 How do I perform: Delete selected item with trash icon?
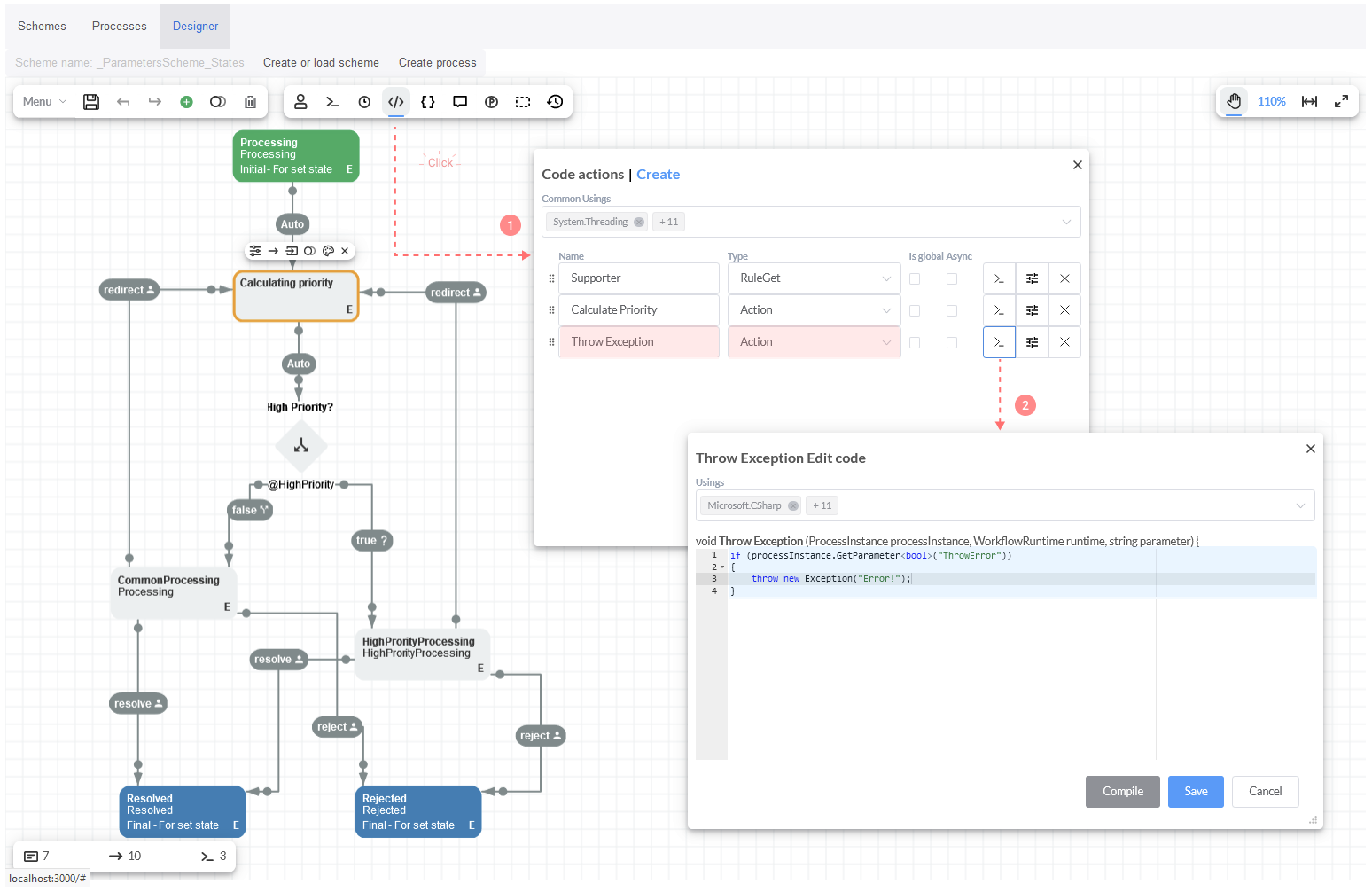pos(250,102)
